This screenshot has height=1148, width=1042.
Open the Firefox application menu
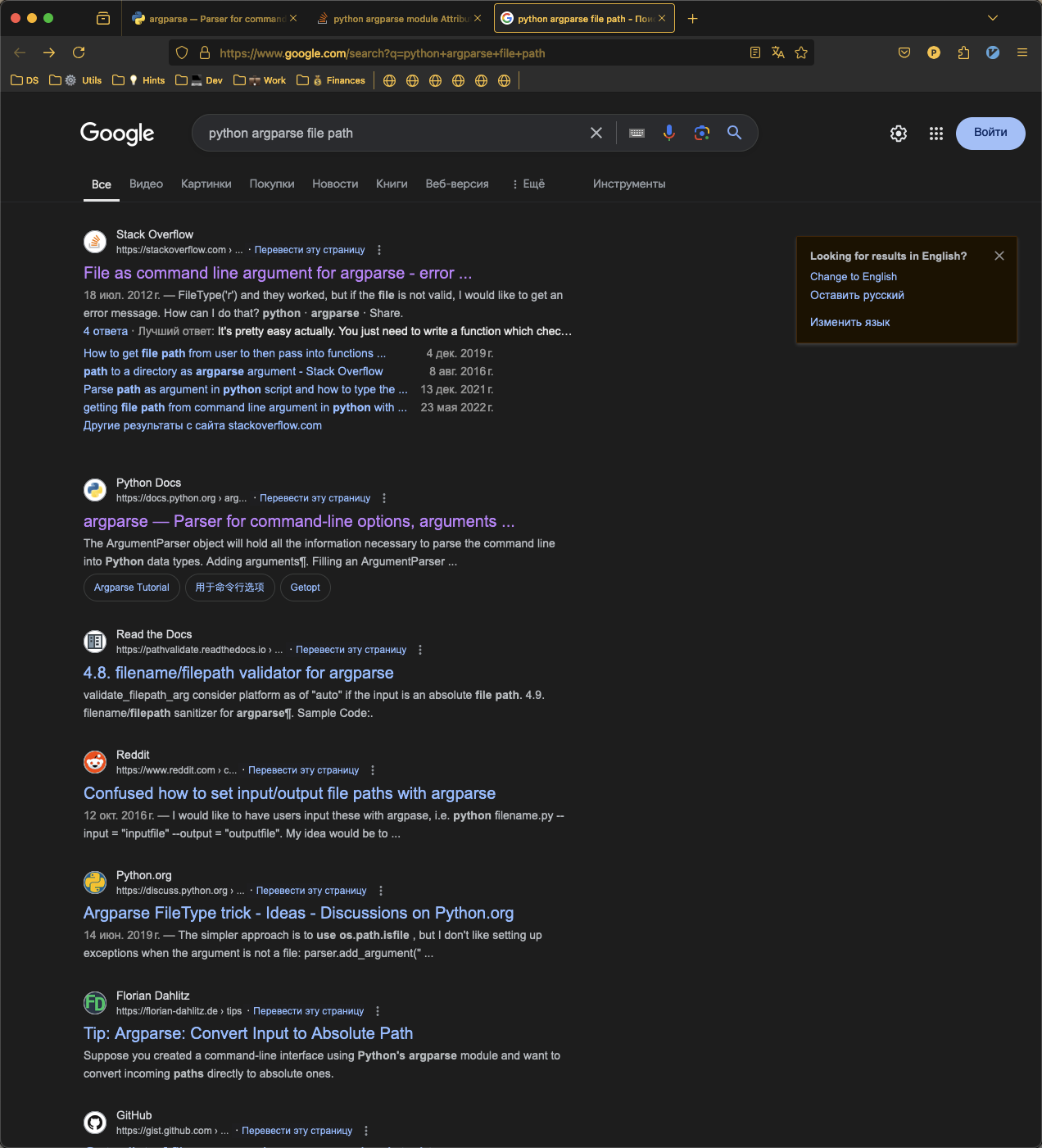tap(1022, 52)
